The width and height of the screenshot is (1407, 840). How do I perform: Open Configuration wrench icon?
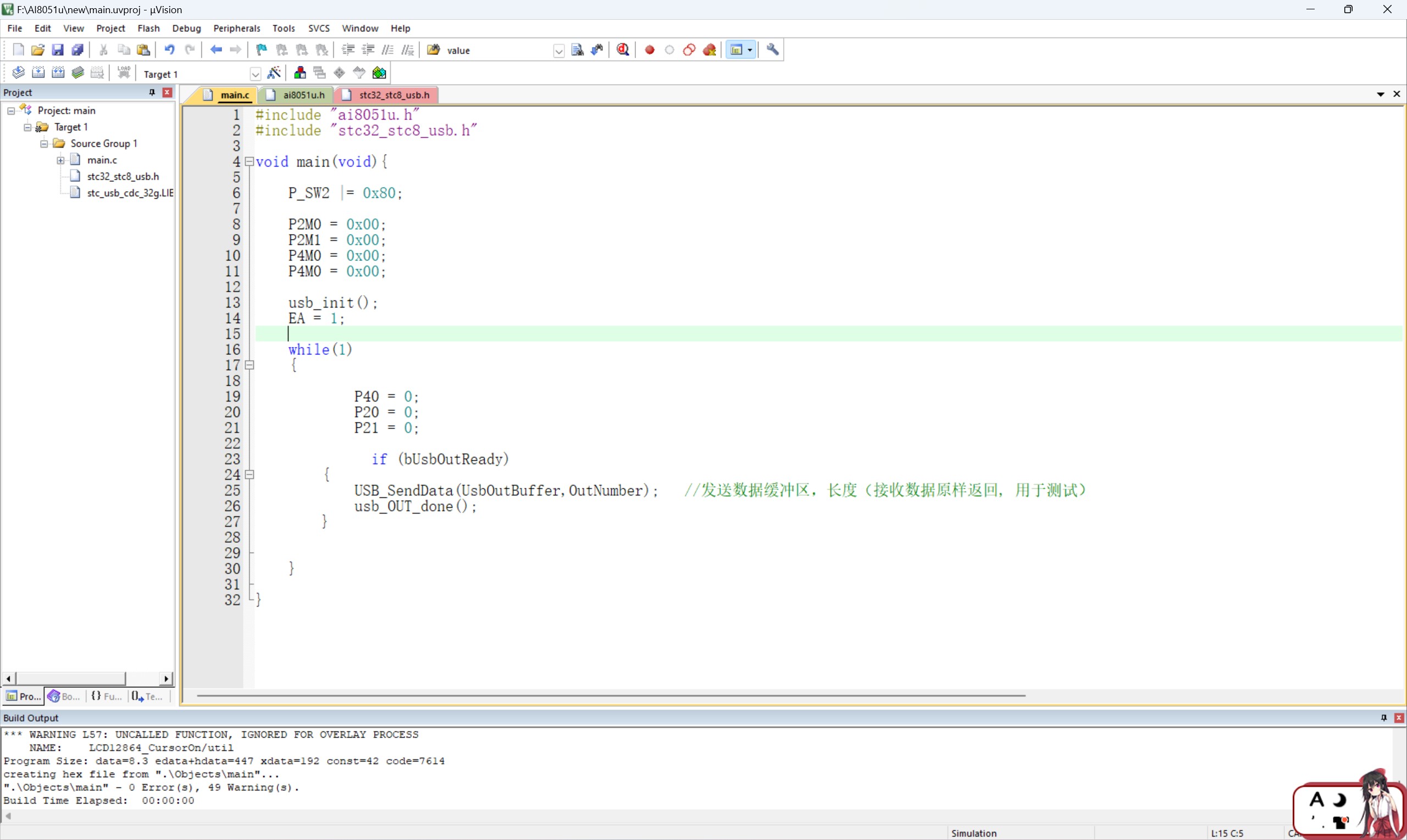click(x=773, y=50)
